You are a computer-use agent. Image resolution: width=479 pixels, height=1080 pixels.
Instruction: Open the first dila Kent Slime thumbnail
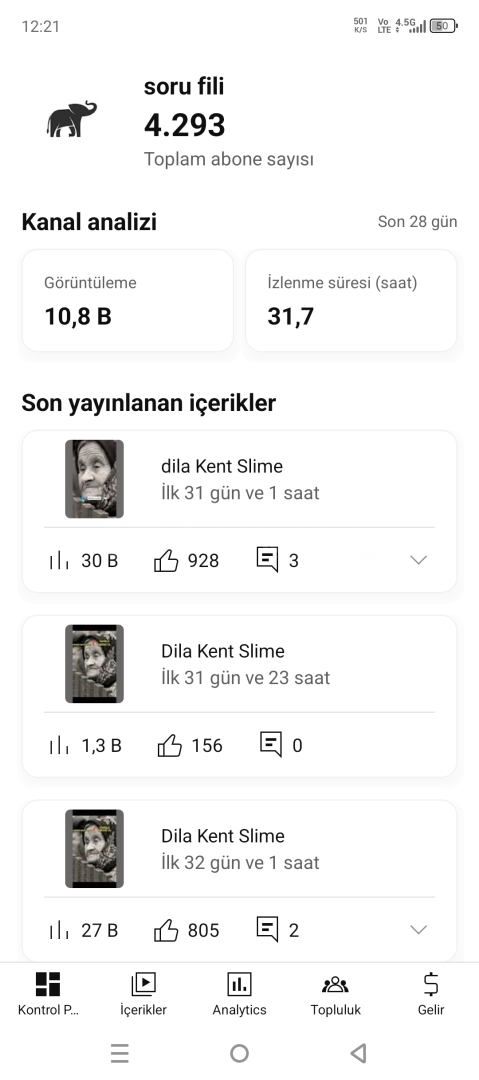94,479
